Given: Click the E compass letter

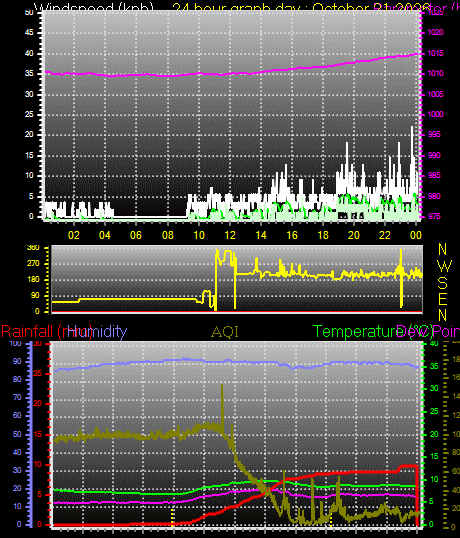Looking at the screenshot, I should tap(443, 299).
